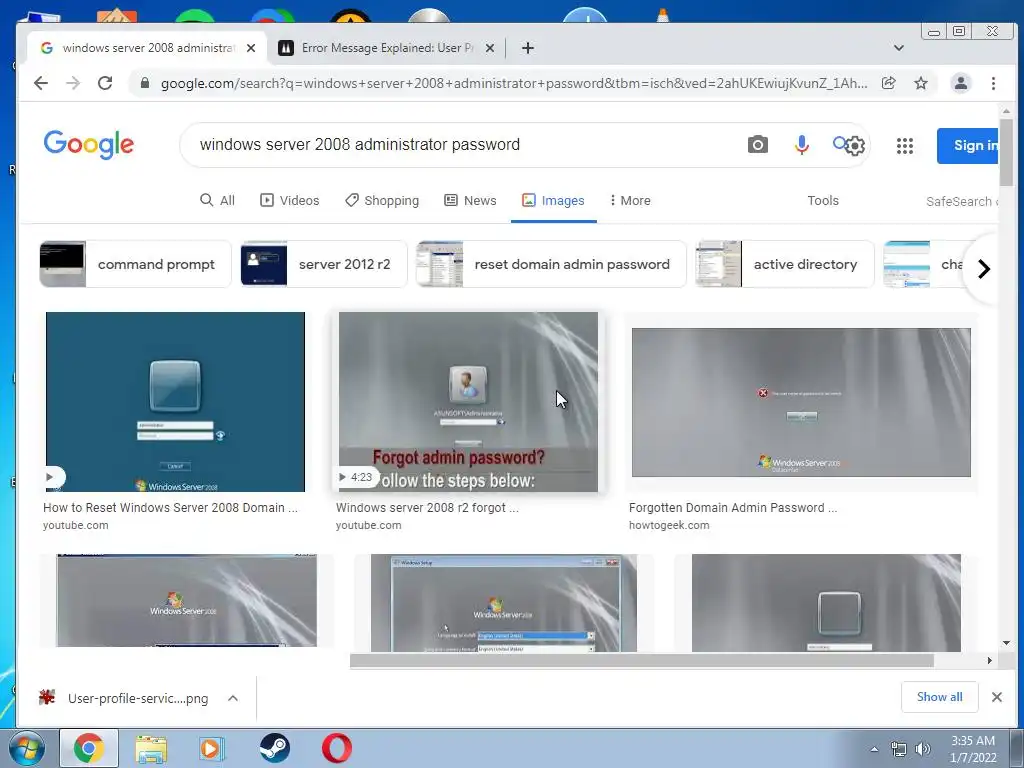Click the Sign in button

968,145
